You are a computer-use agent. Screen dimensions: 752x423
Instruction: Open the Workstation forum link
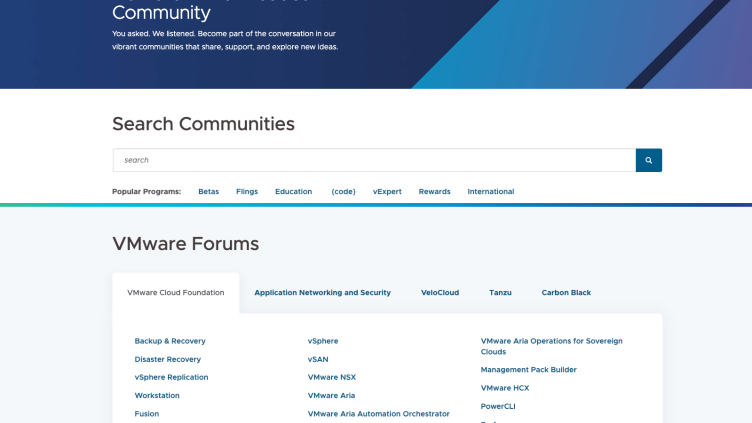tap(157, 396)
